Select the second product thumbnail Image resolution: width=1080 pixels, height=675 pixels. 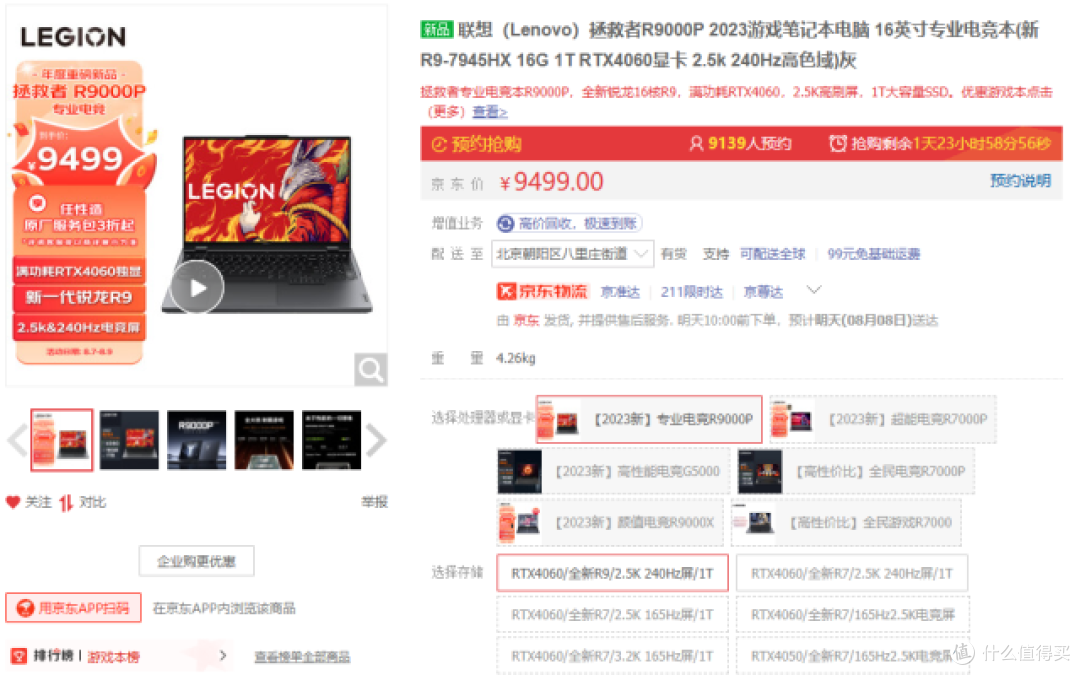[x=129, y=440]
